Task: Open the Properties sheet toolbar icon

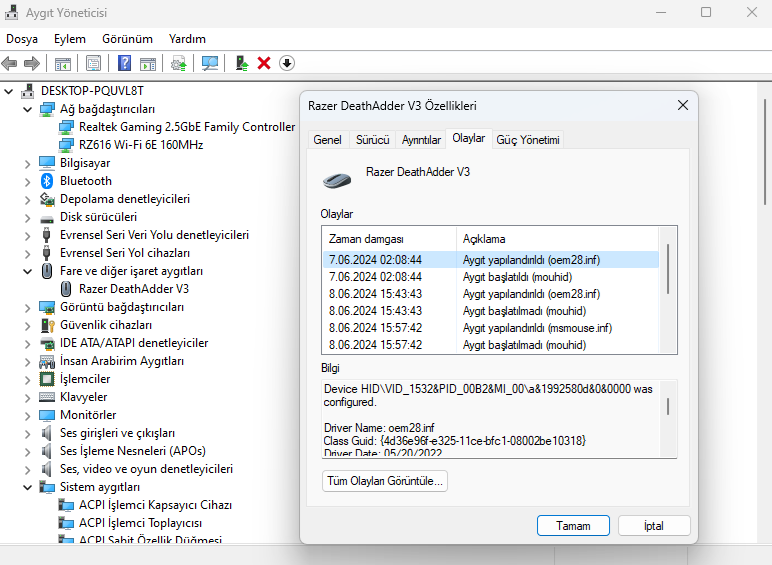Action: pyautogui.click(x=93, y=63)
